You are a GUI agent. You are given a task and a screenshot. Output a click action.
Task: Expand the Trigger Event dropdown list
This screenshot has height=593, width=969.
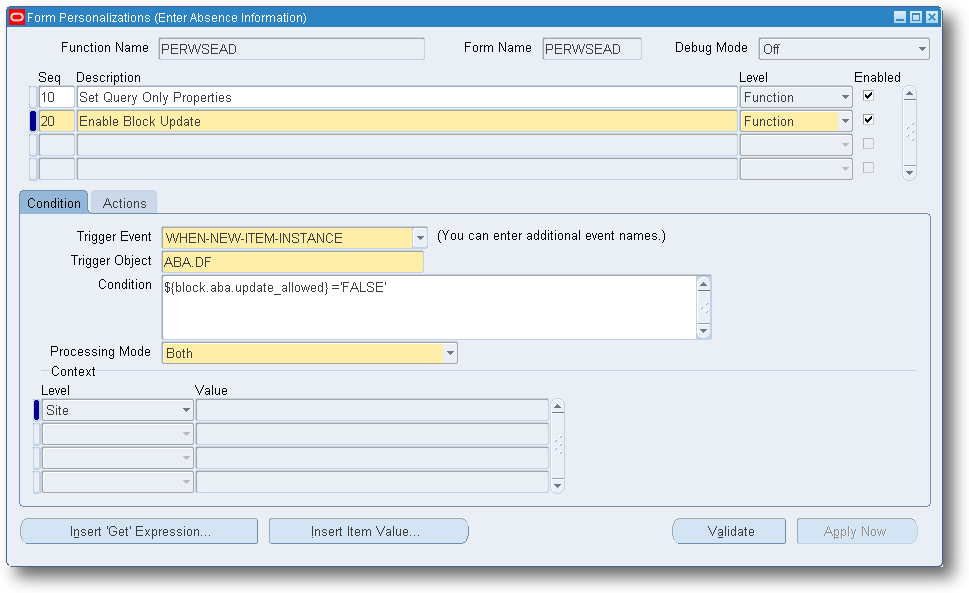coord(420,238)
